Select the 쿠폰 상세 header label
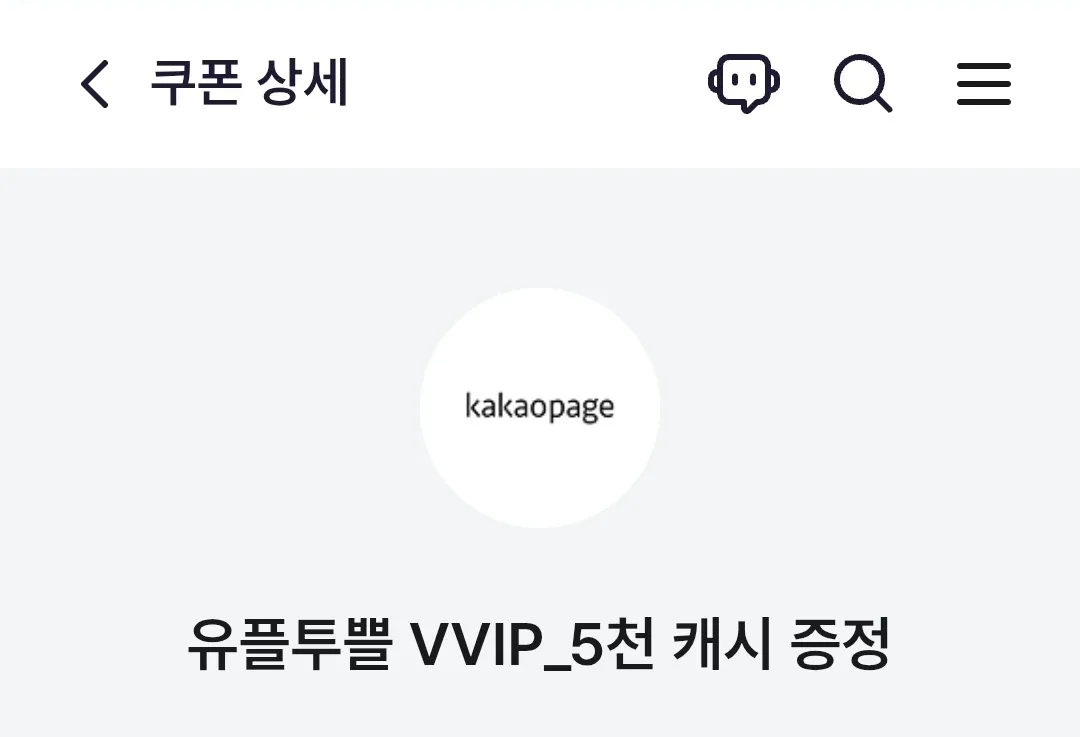This screenshot has width=1080, height=737. (x=249, y=83)
